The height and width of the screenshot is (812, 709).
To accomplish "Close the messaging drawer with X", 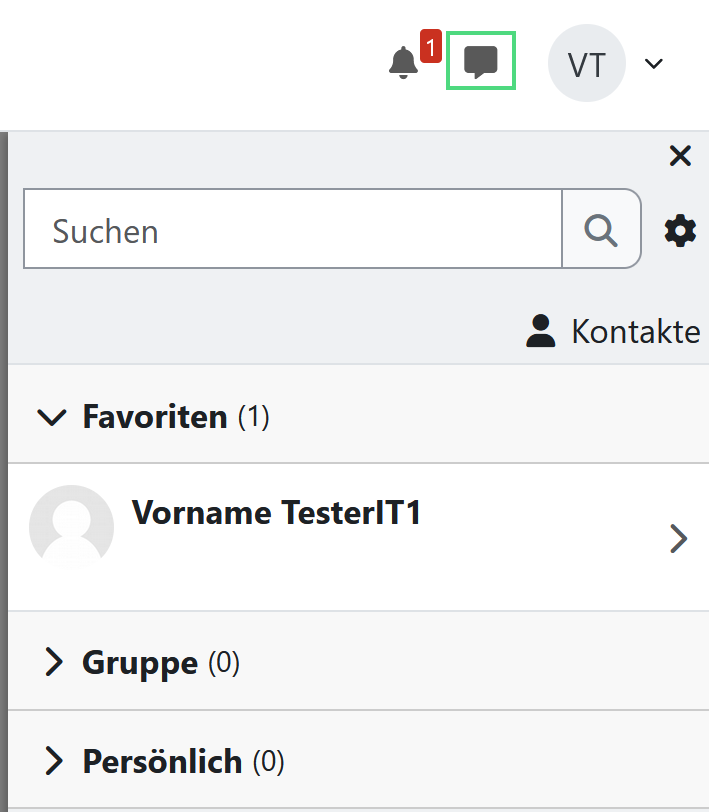I will point(680,156).
